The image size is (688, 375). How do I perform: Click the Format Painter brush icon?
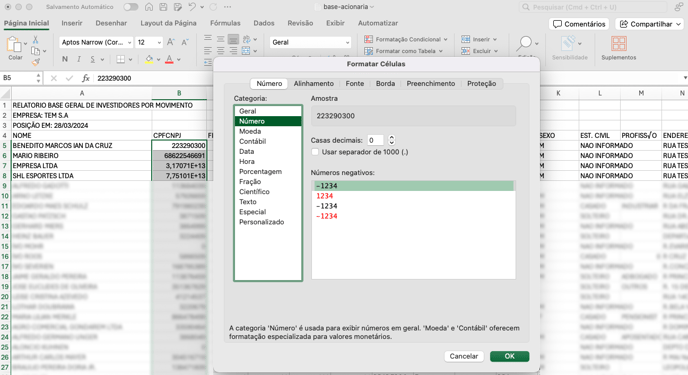coord(36,62)
